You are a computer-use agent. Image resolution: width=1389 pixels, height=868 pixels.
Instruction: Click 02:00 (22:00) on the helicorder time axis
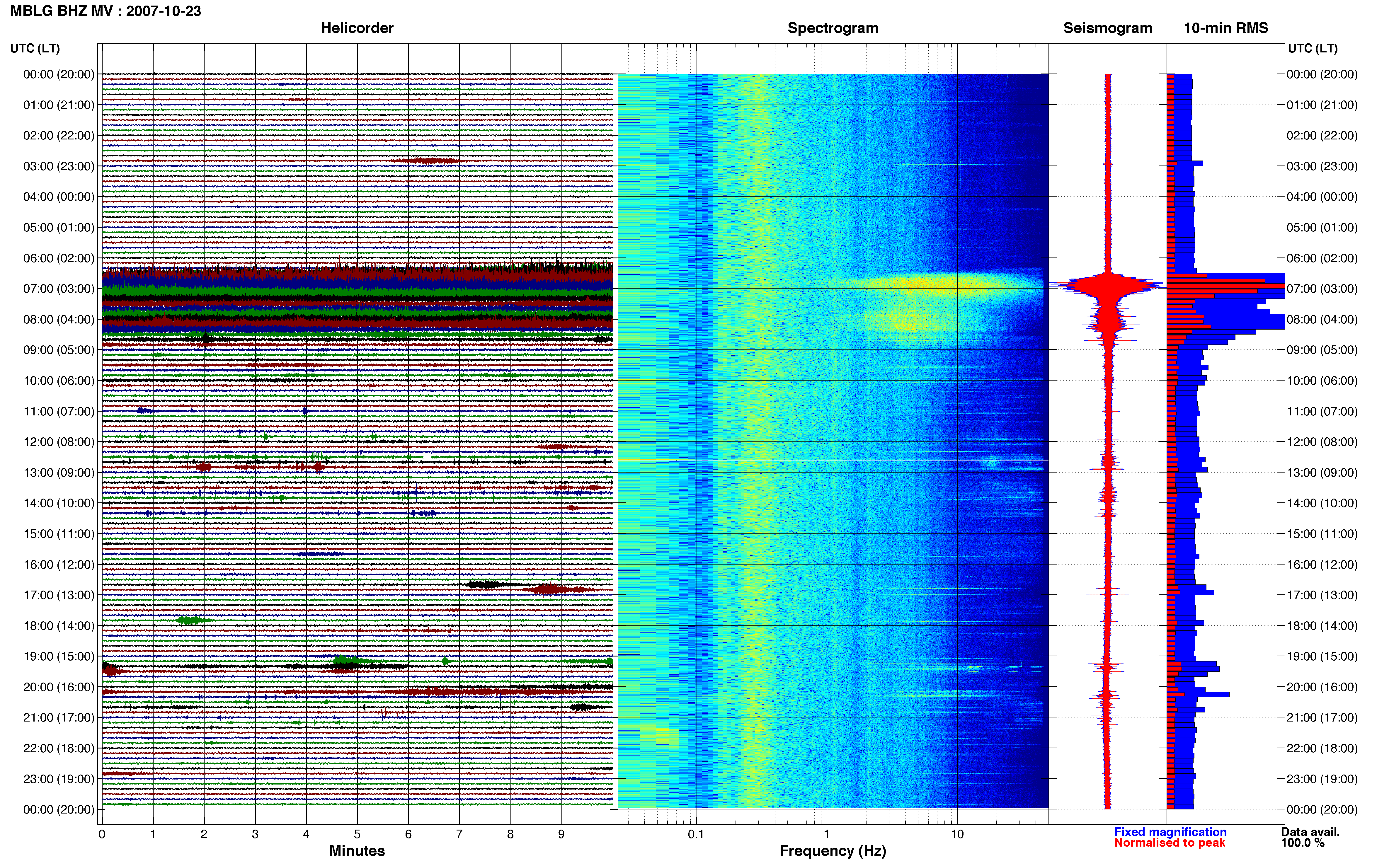click(59, 135)
